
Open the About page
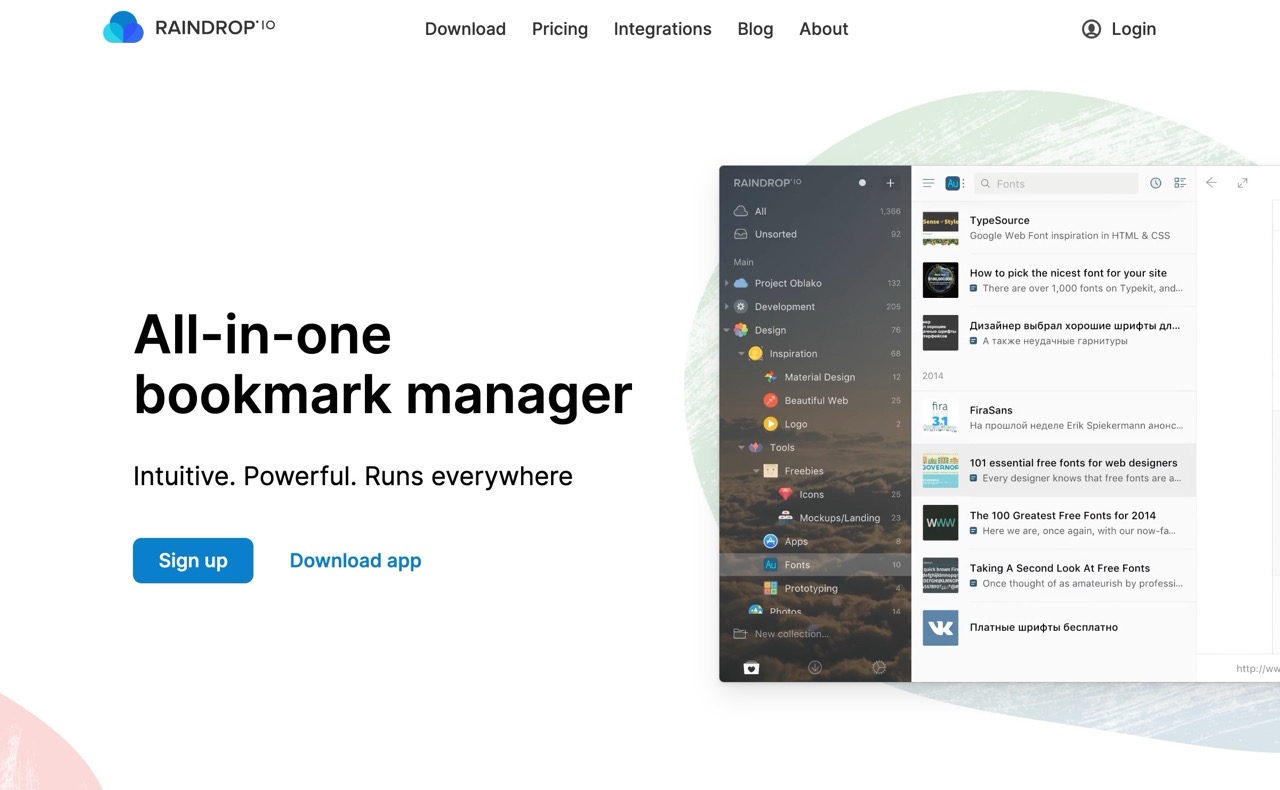click(x=824, y=29)
